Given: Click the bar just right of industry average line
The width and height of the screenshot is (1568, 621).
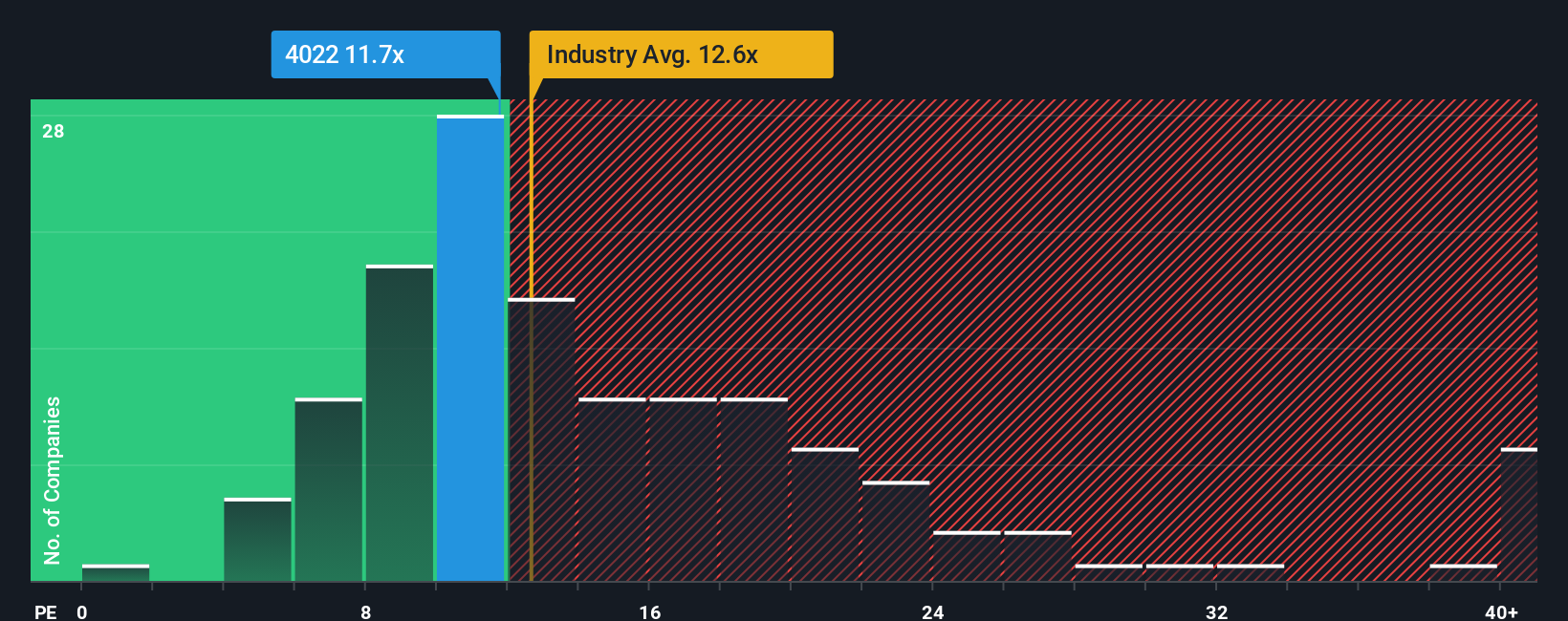Looking at the screenshot, I should tap(541, 439).
